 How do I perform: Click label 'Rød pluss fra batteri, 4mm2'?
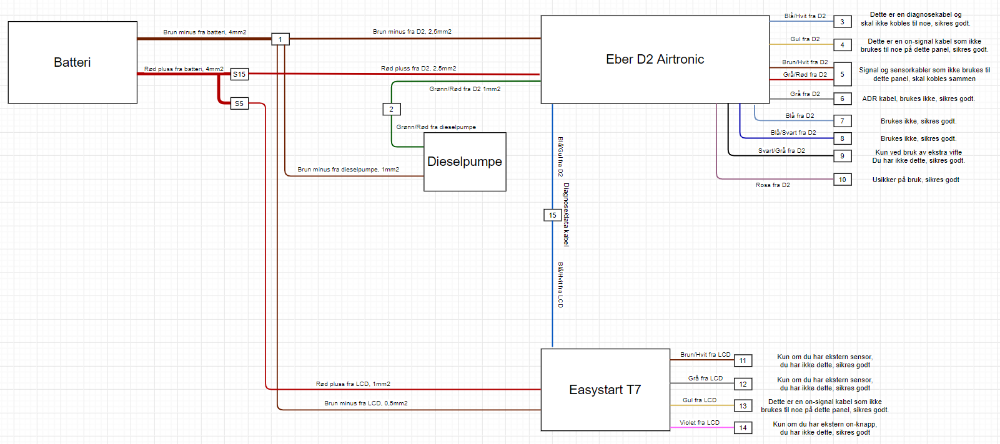184,68
